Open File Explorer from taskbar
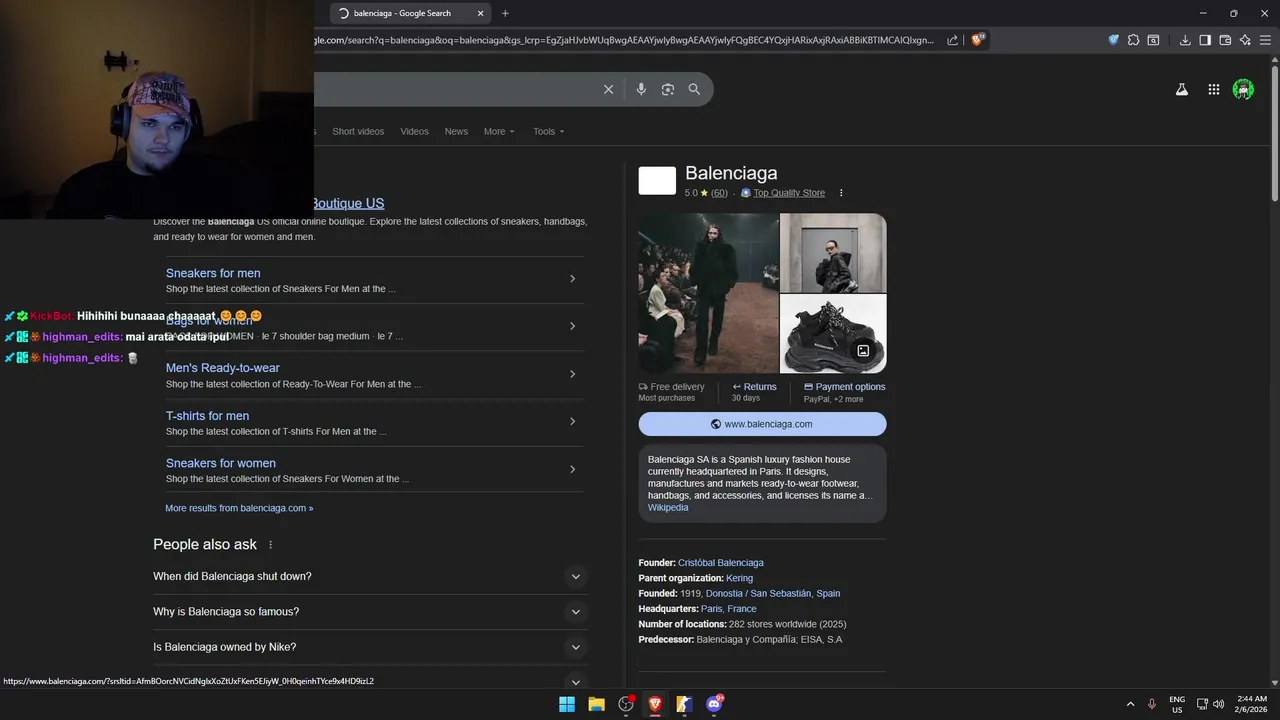The image size is (1280, 720). click(596, 704)
